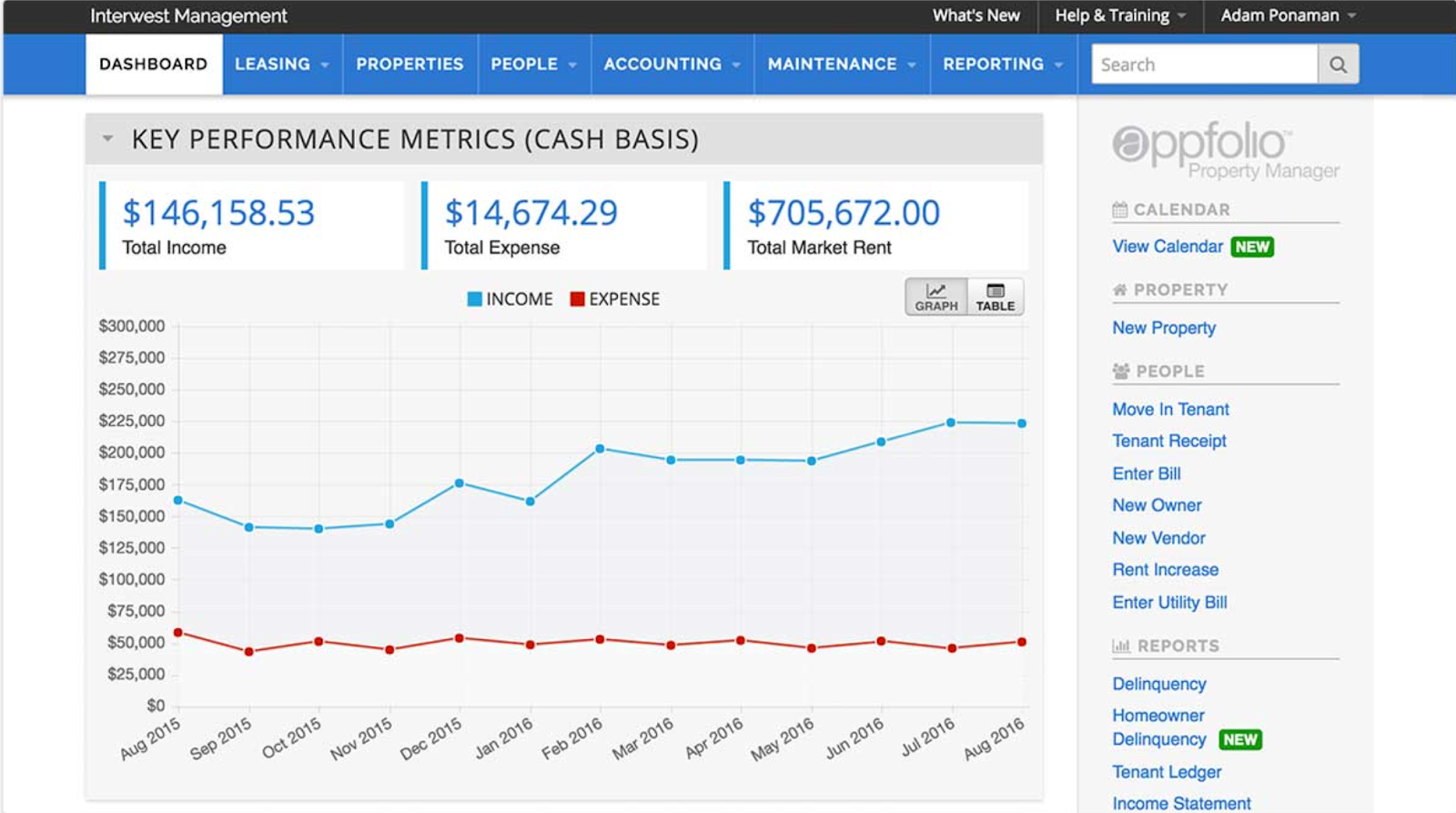Expand the Help & Training menu
Viewport: 1456px width, 813px height.
click(1120, 15)
